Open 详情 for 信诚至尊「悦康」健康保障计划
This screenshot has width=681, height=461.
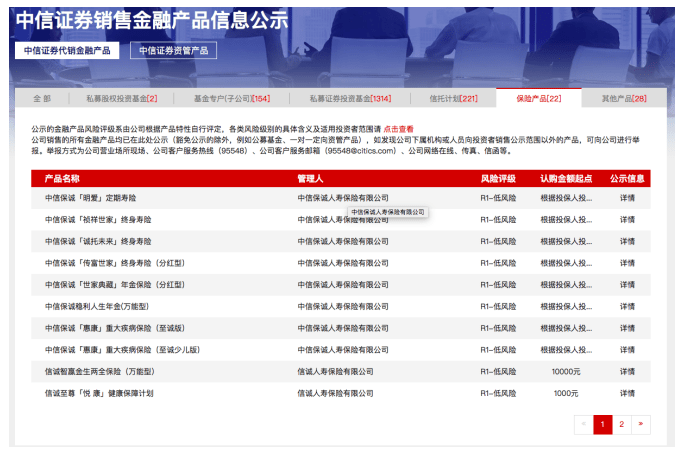[x=627, y=394]
